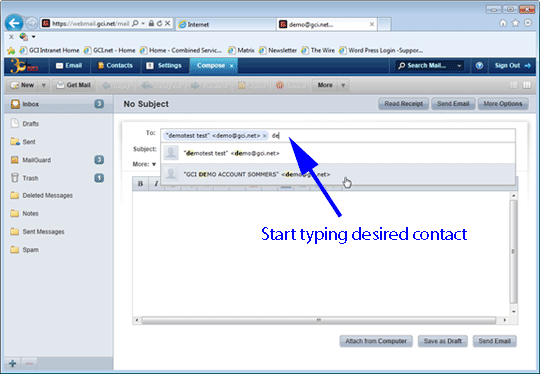This screenshot has width=540, height=374.
Task: Open the Help question mark icon
Action: [x=479, y=65]
